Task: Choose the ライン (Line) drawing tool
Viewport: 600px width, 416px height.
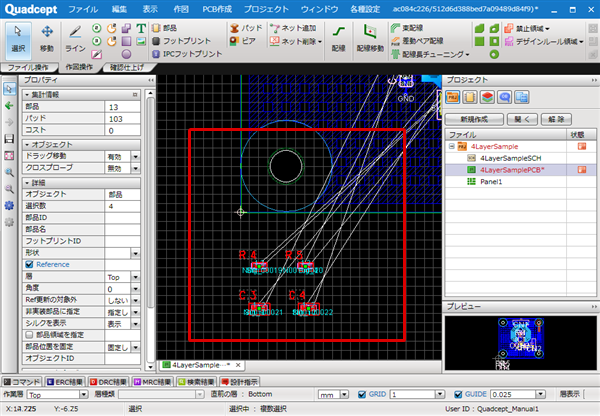Action: click(x=75, y=40)
